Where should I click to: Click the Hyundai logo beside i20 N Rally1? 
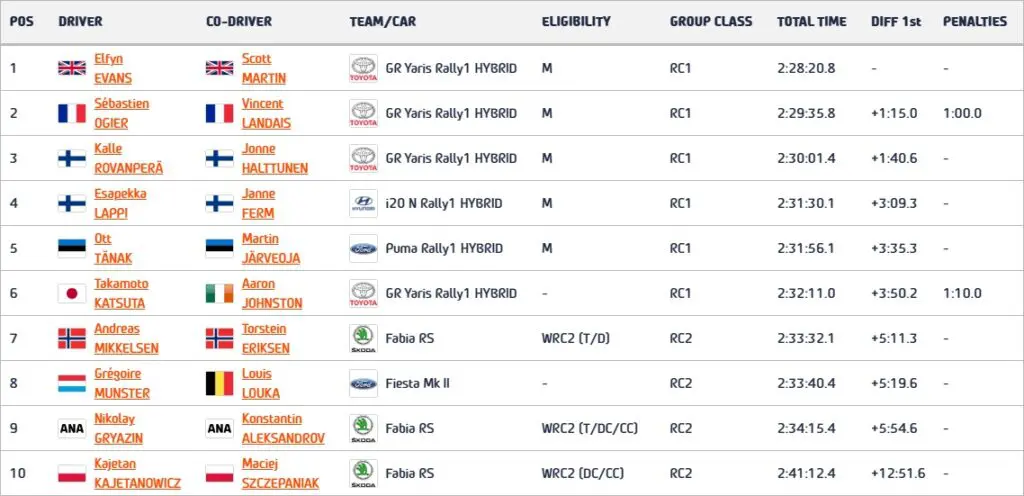[x=363, y=204]
